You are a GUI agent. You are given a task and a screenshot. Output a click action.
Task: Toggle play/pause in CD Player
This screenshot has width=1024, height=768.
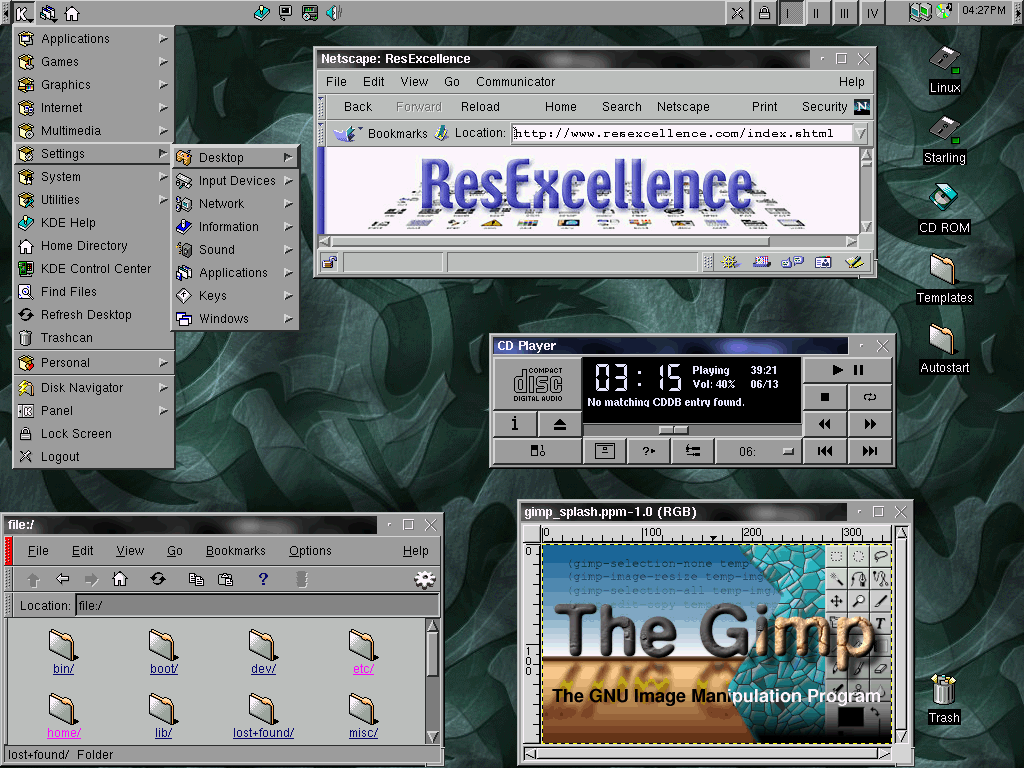point(847,370)
